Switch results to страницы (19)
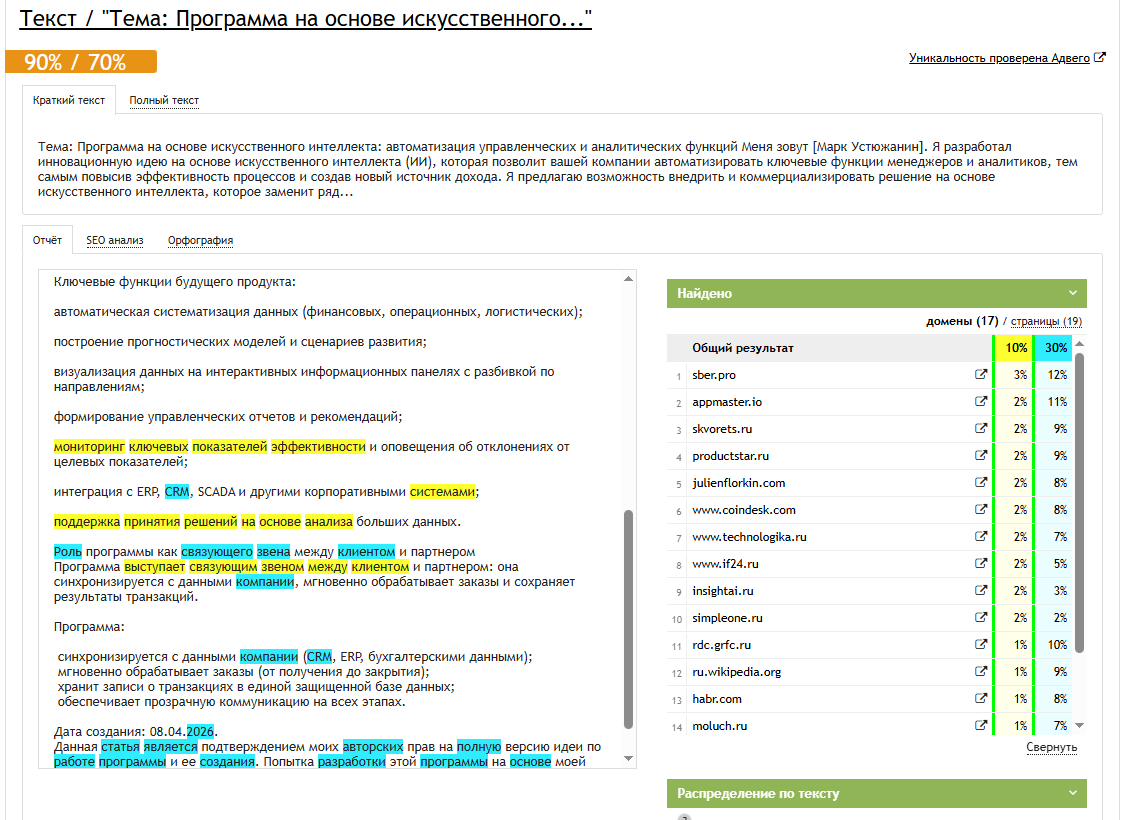This screenshot has width=1122, height=820. pos(1046,321)
